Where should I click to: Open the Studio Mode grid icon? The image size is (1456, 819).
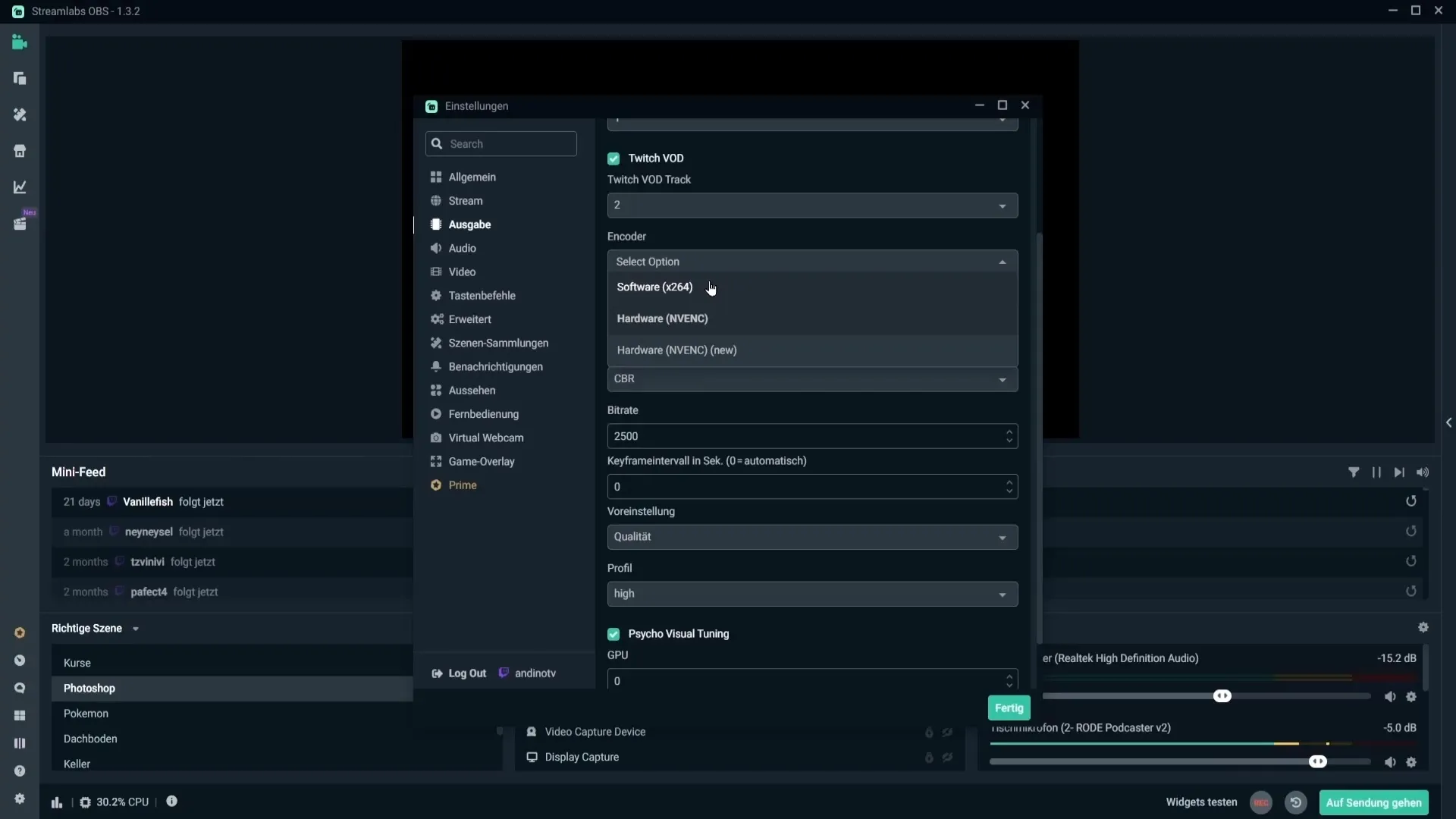click(20, 715)
